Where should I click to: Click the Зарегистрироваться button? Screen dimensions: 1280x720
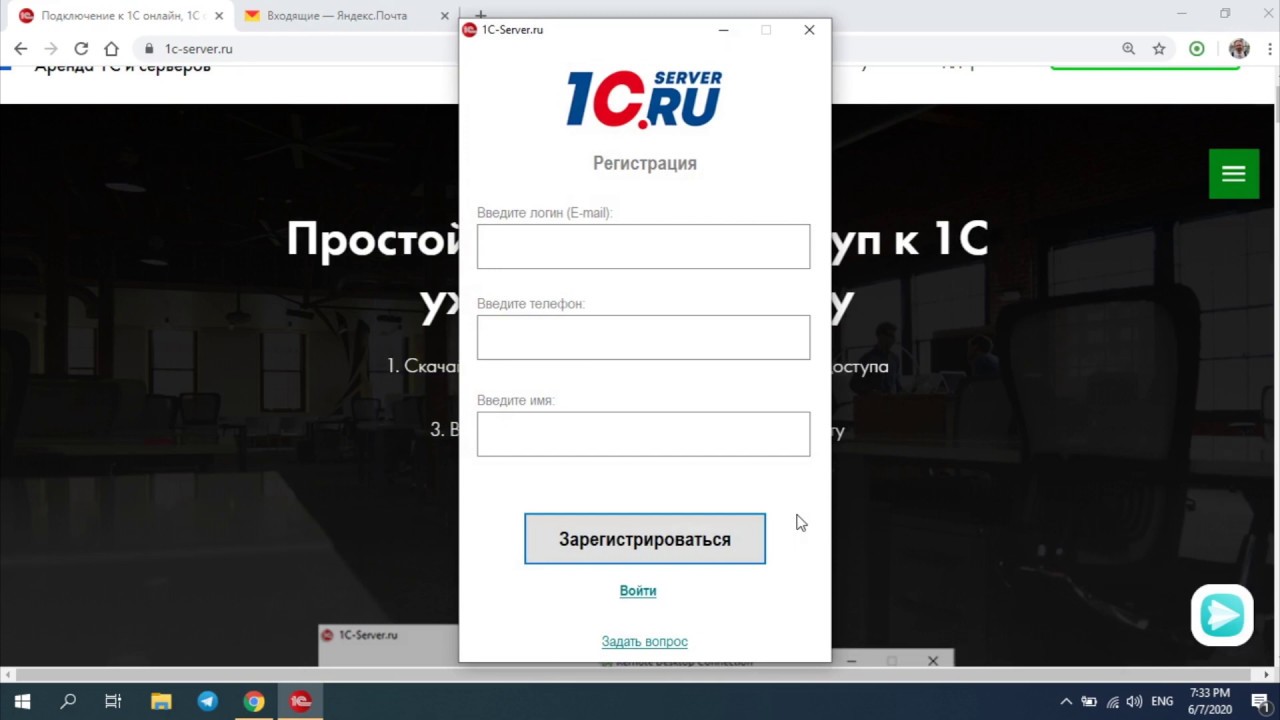point(645,539)
